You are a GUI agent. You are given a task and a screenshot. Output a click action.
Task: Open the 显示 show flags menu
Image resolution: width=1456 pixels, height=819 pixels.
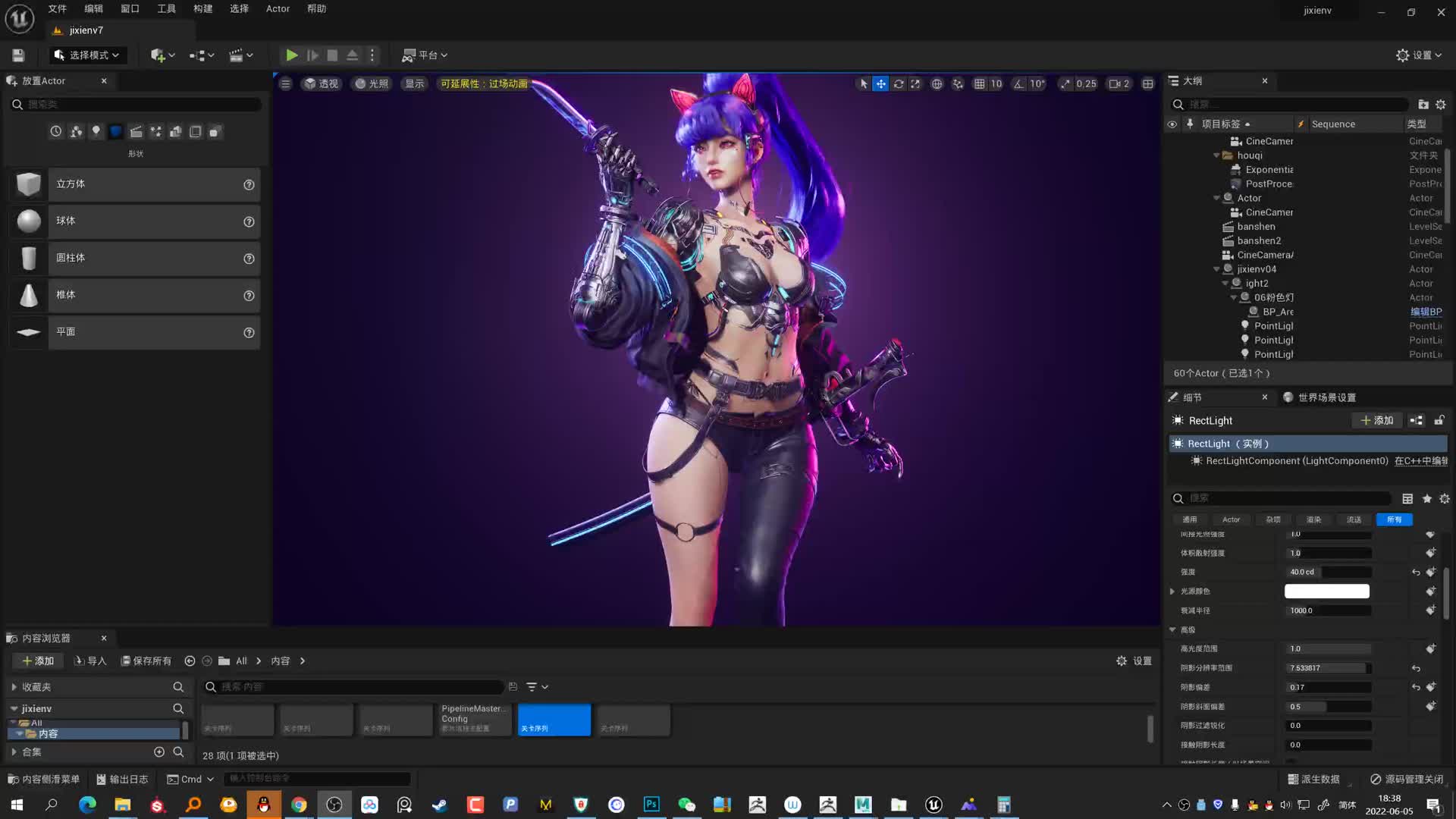click(415, 84)
